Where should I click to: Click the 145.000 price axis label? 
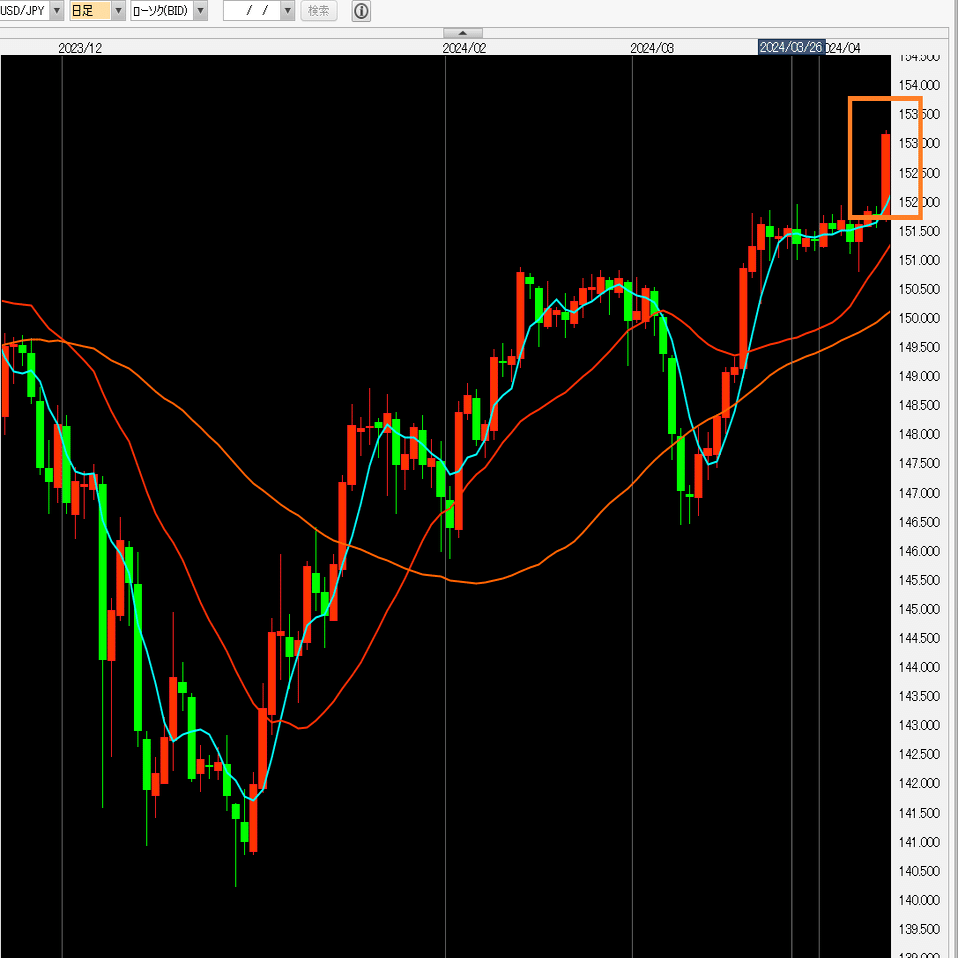click(x=919, y=609)
